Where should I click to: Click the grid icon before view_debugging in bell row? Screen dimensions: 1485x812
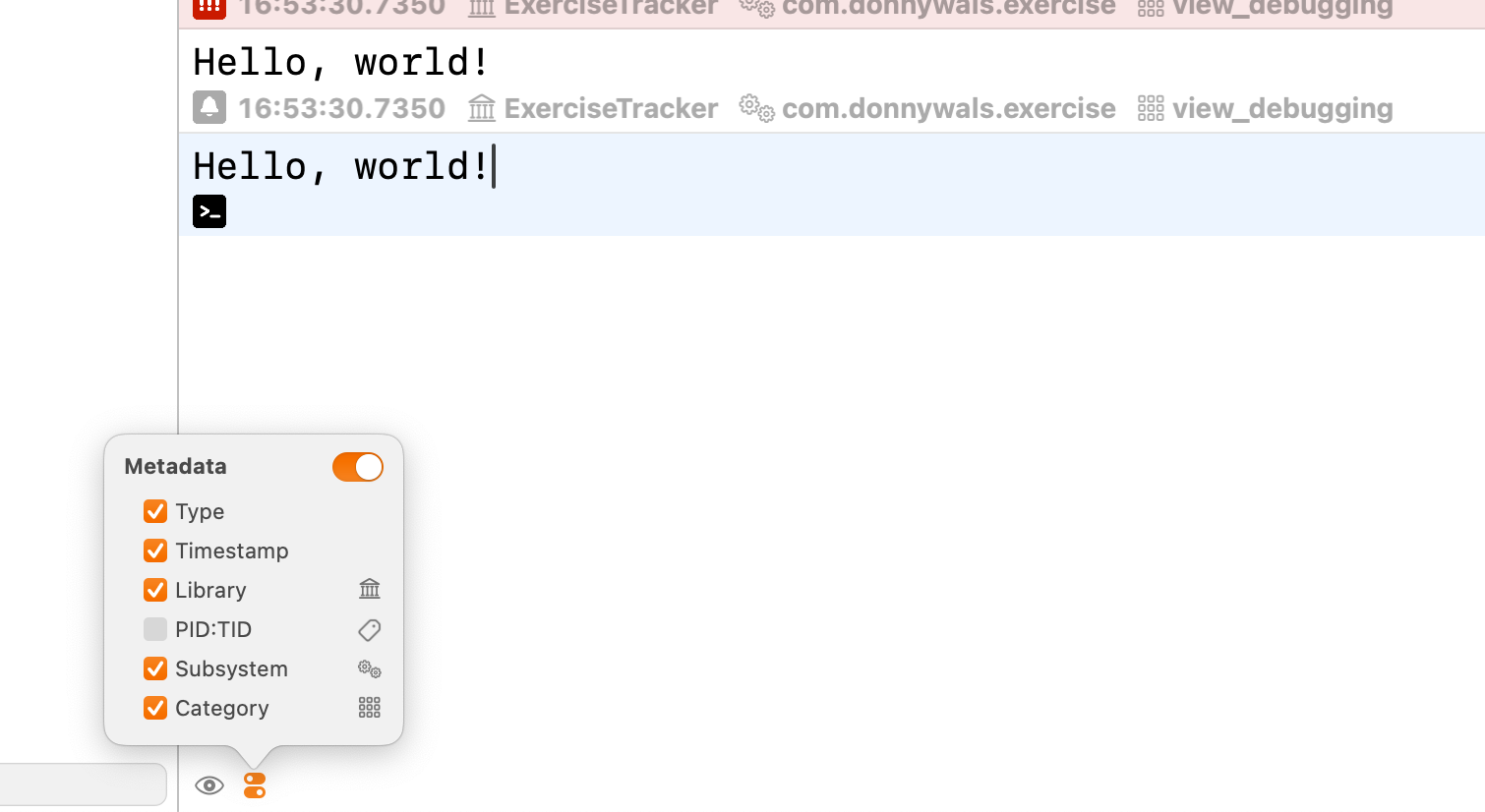coord(1151,108)
